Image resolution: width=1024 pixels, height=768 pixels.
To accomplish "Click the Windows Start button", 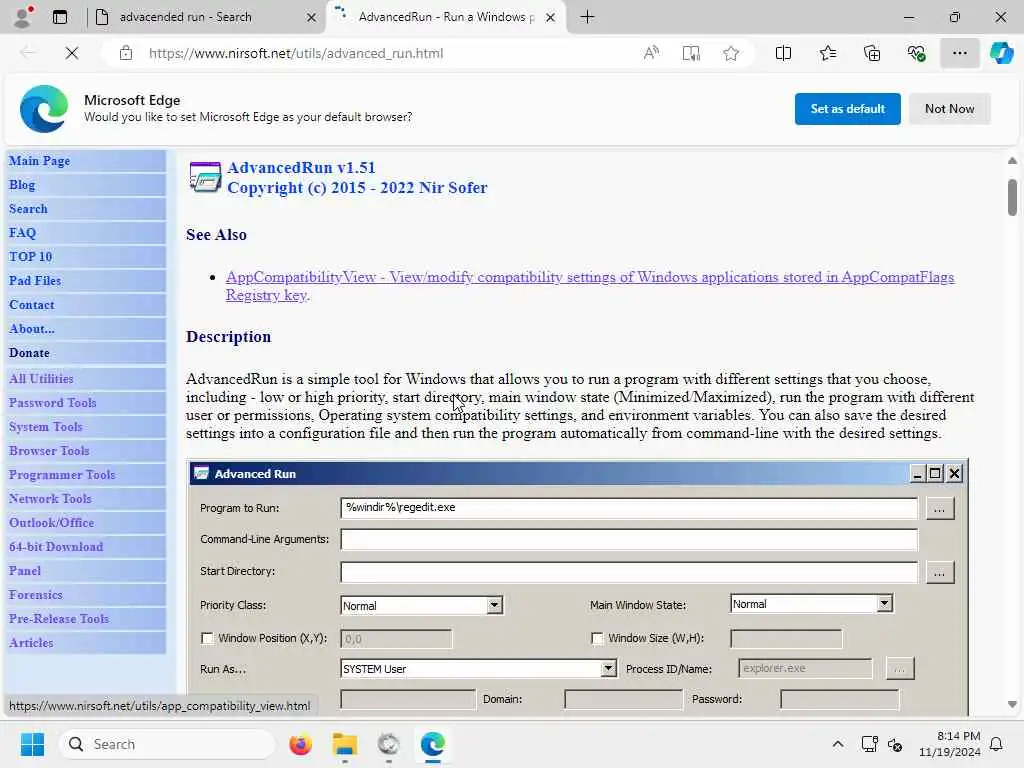I will [32, 744].
